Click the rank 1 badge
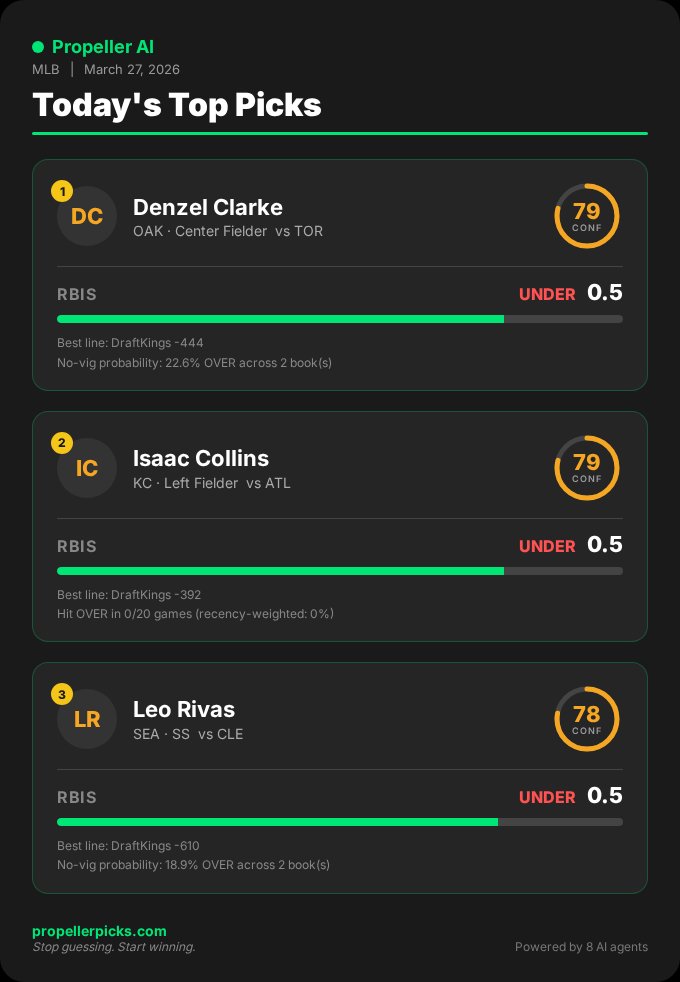The height and width of the screenshot is (982, 680). click(62, 190)
